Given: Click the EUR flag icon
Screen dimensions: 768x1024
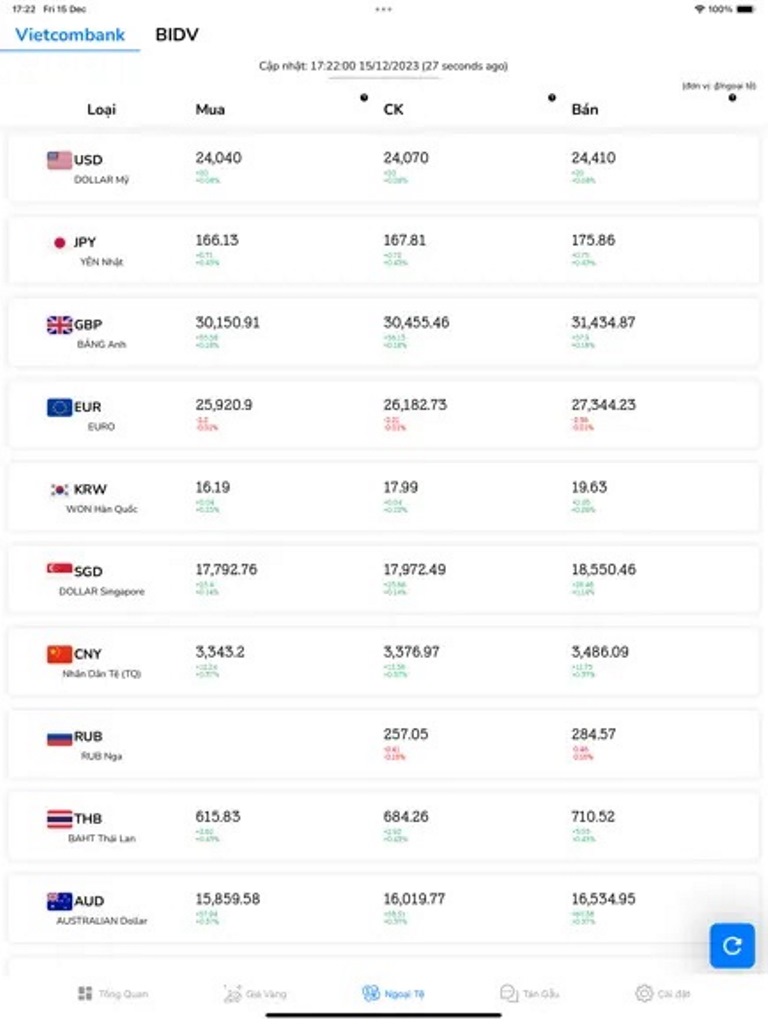Looking at the screenshot, I should click(59, 407).
